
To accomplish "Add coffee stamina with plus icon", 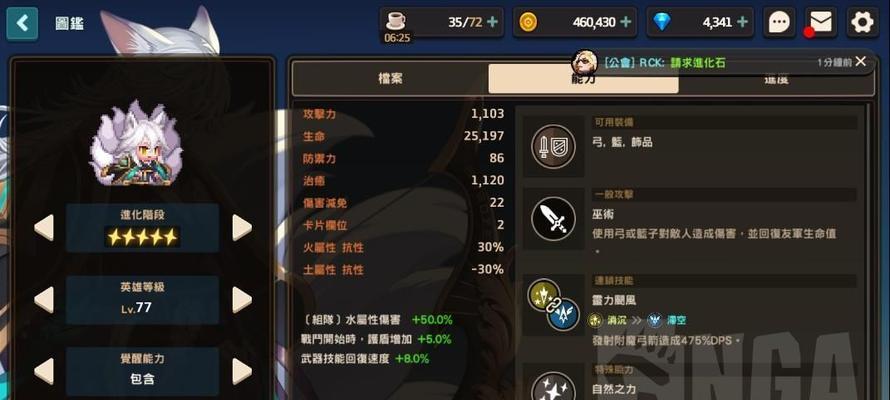I will 492,22.
